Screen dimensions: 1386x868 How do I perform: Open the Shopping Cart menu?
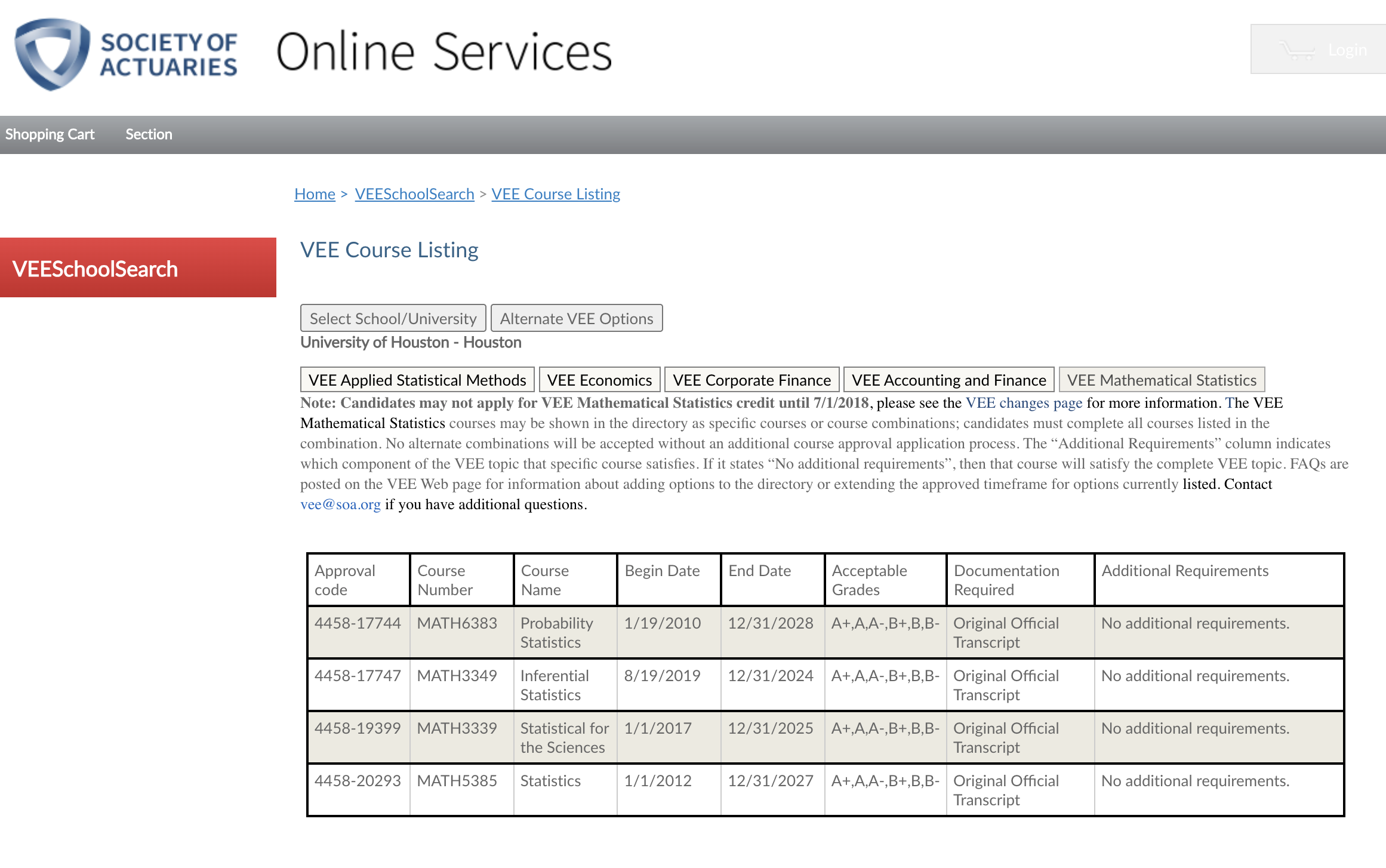click(x=50, y=134)
